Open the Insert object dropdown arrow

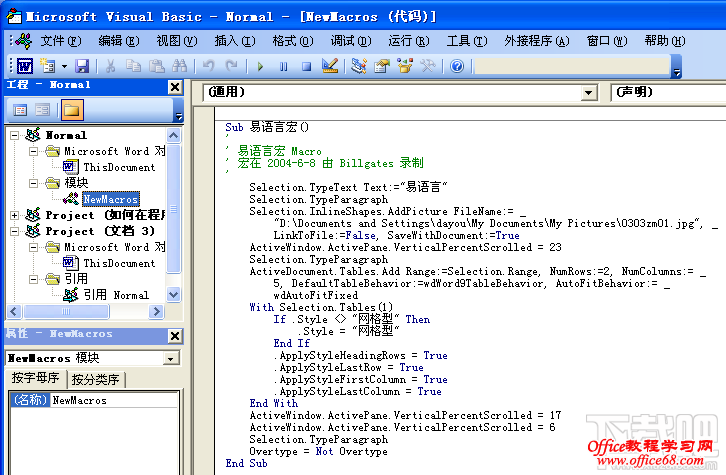point(64,66)
